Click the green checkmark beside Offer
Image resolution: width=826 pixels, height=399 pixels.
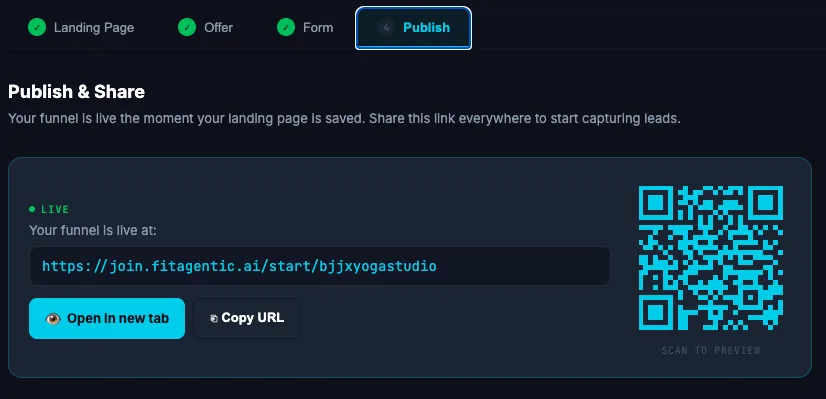tap(187, 27)
